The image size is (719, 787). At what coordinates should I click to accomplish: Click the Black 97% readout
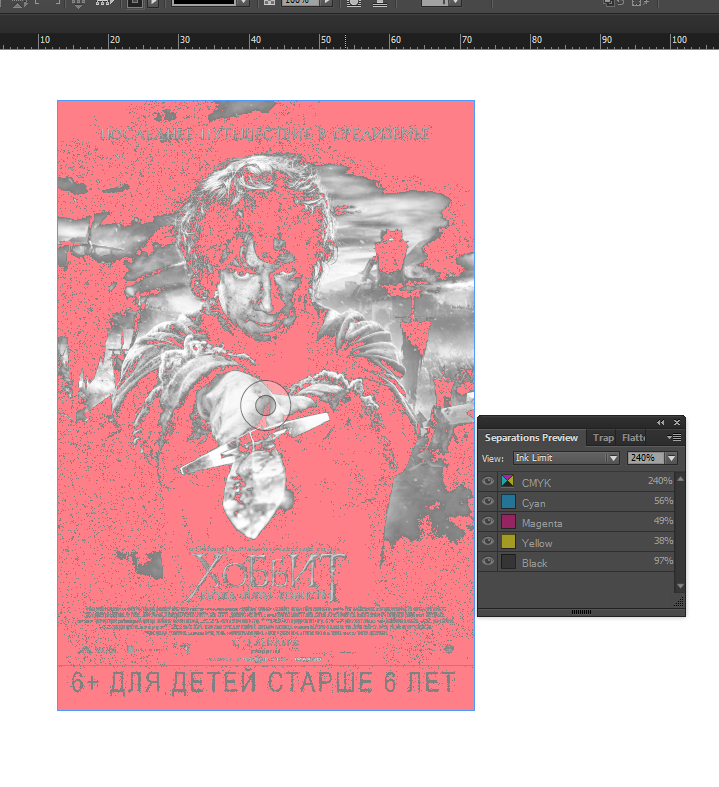(663, 561)
